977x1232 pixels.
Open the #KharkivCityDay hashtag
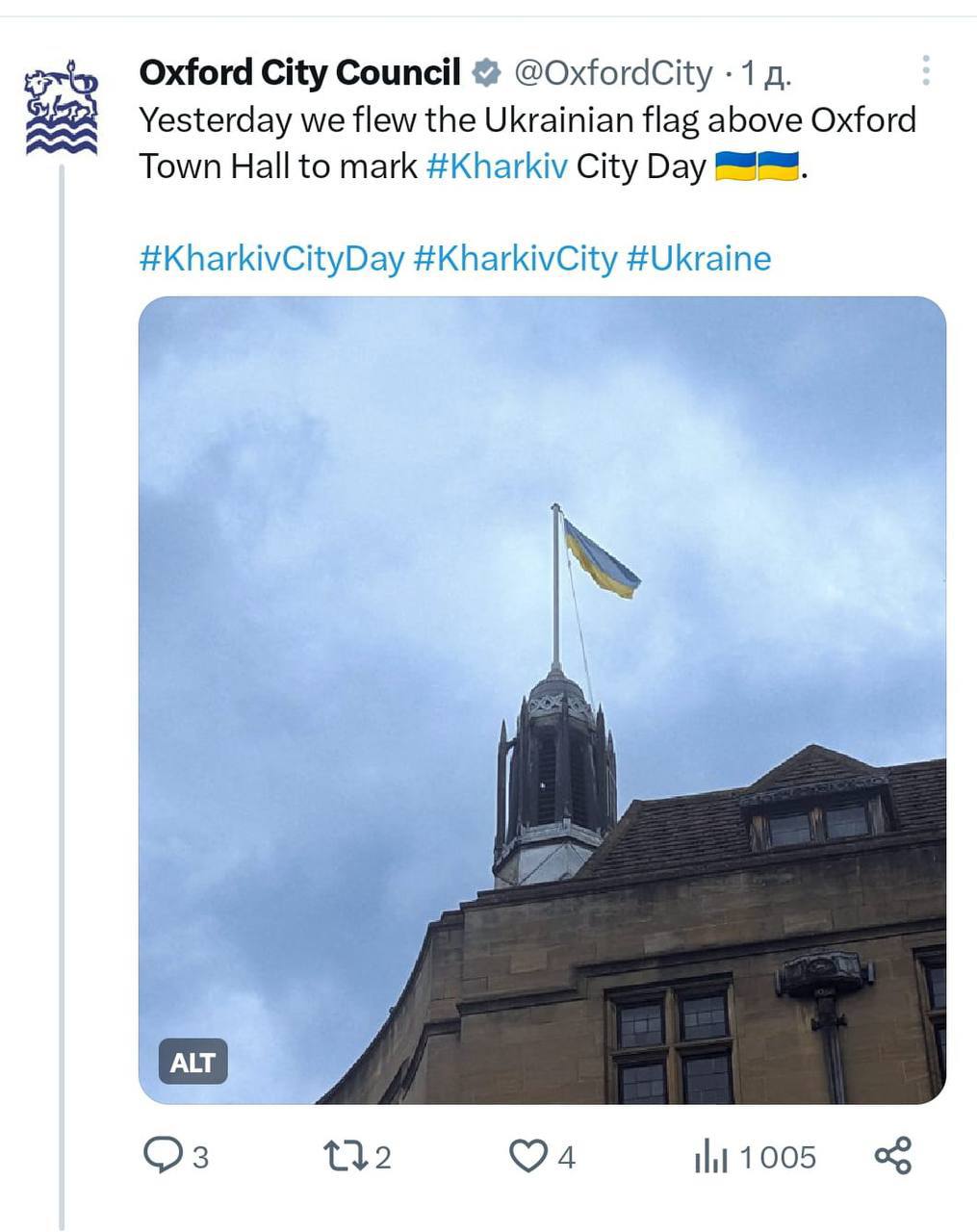pos(271,259)
